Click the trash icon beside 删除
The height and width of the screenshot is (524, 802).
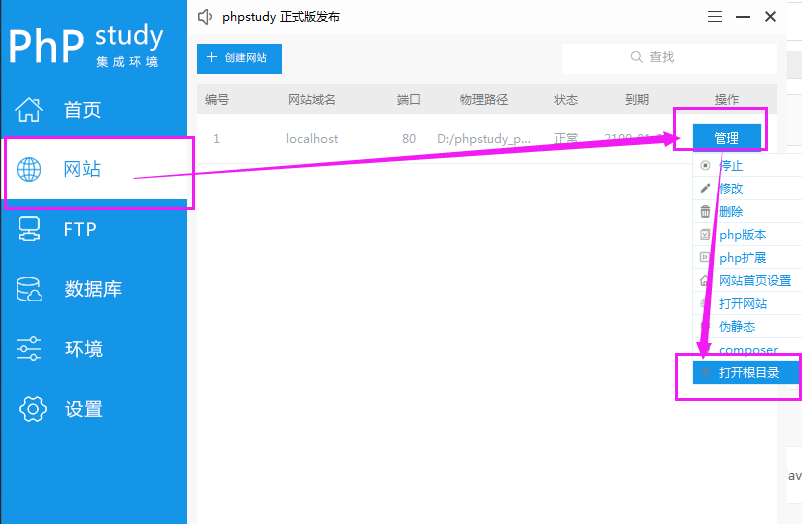pyautogui.click(x=705, y=211)
